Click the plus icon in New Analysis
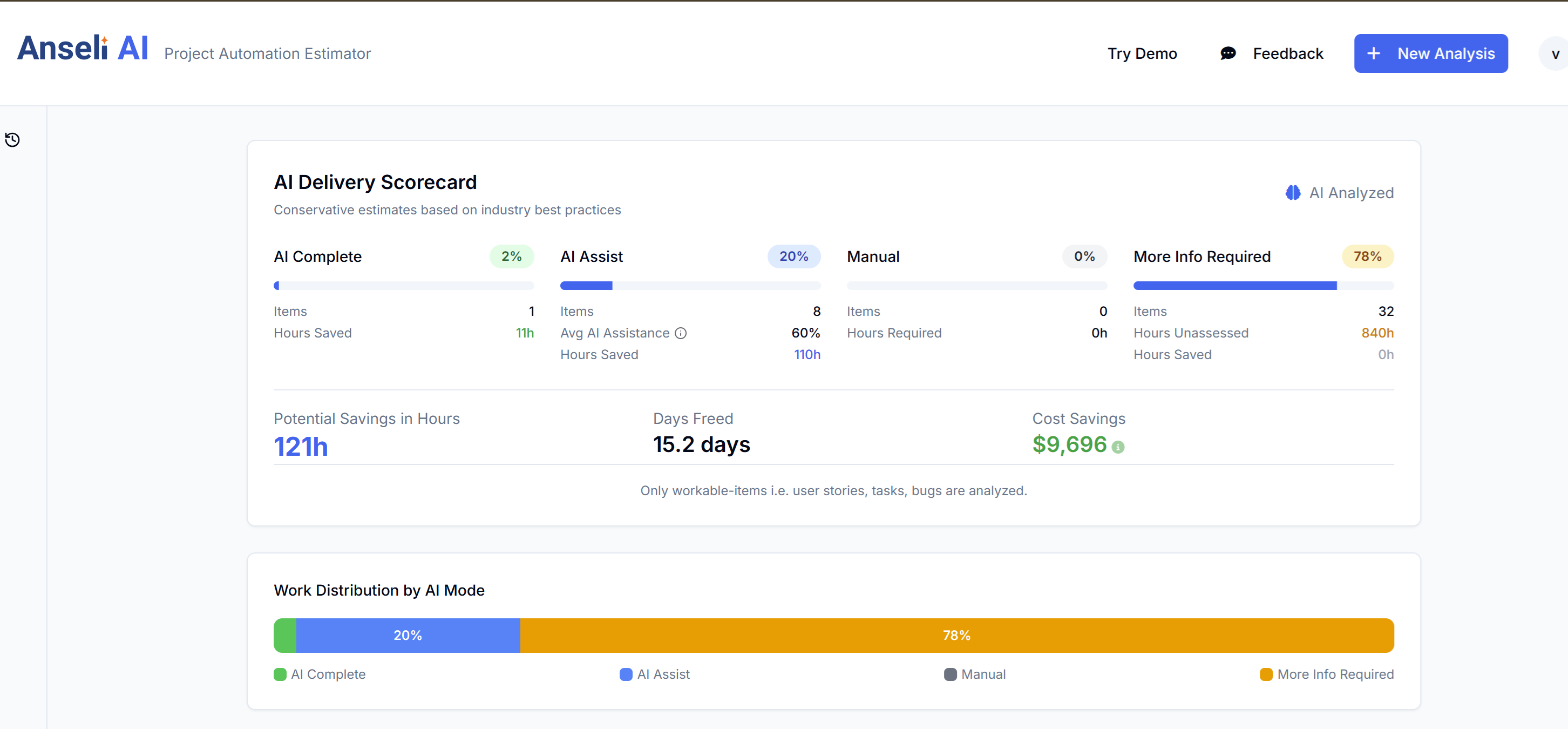Viewport: 1568px width, 729px height. tap(1373, 53)
